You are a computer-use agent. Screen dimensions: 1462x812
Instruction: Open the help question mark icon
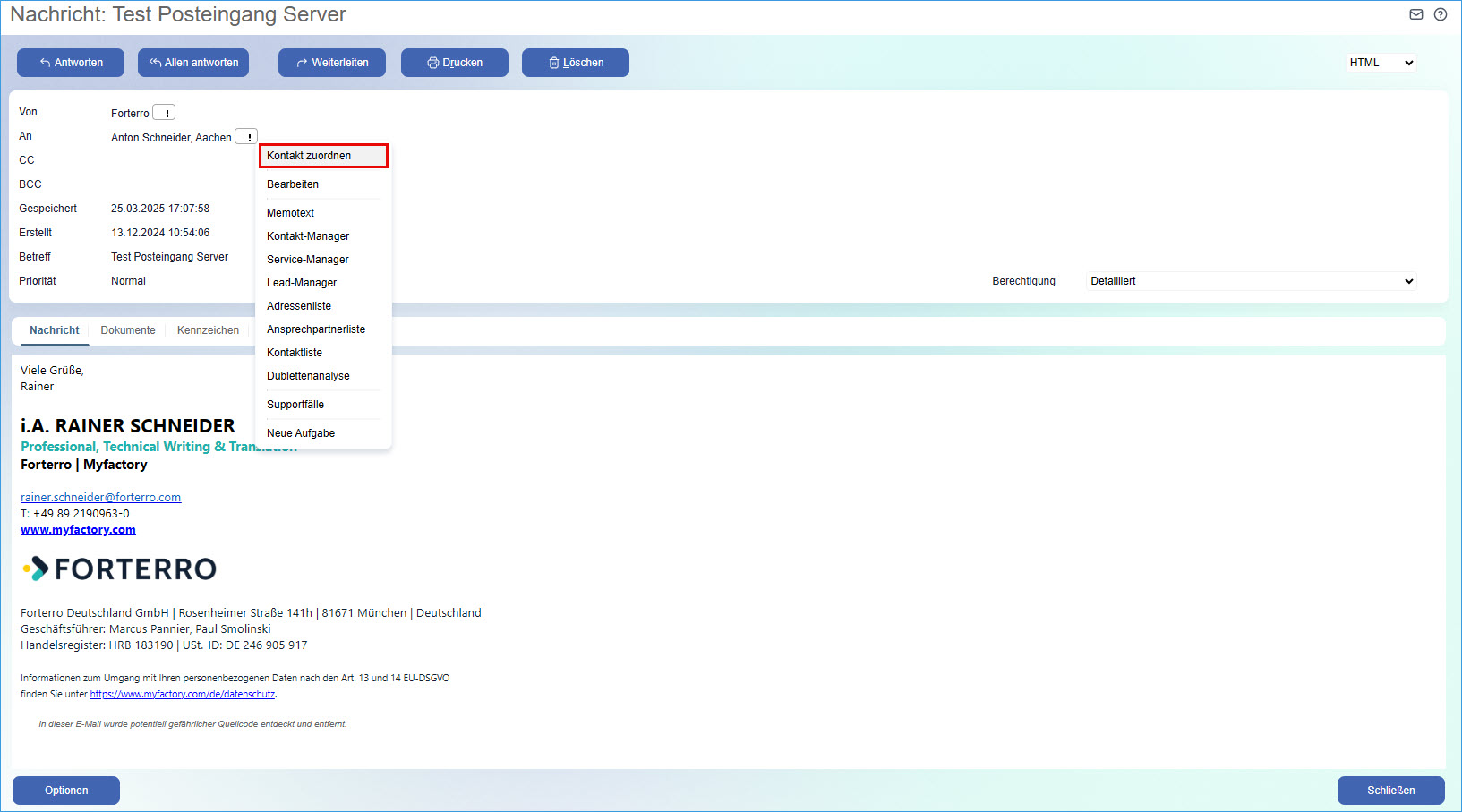pyautogui.click(x=1440, y=14)
